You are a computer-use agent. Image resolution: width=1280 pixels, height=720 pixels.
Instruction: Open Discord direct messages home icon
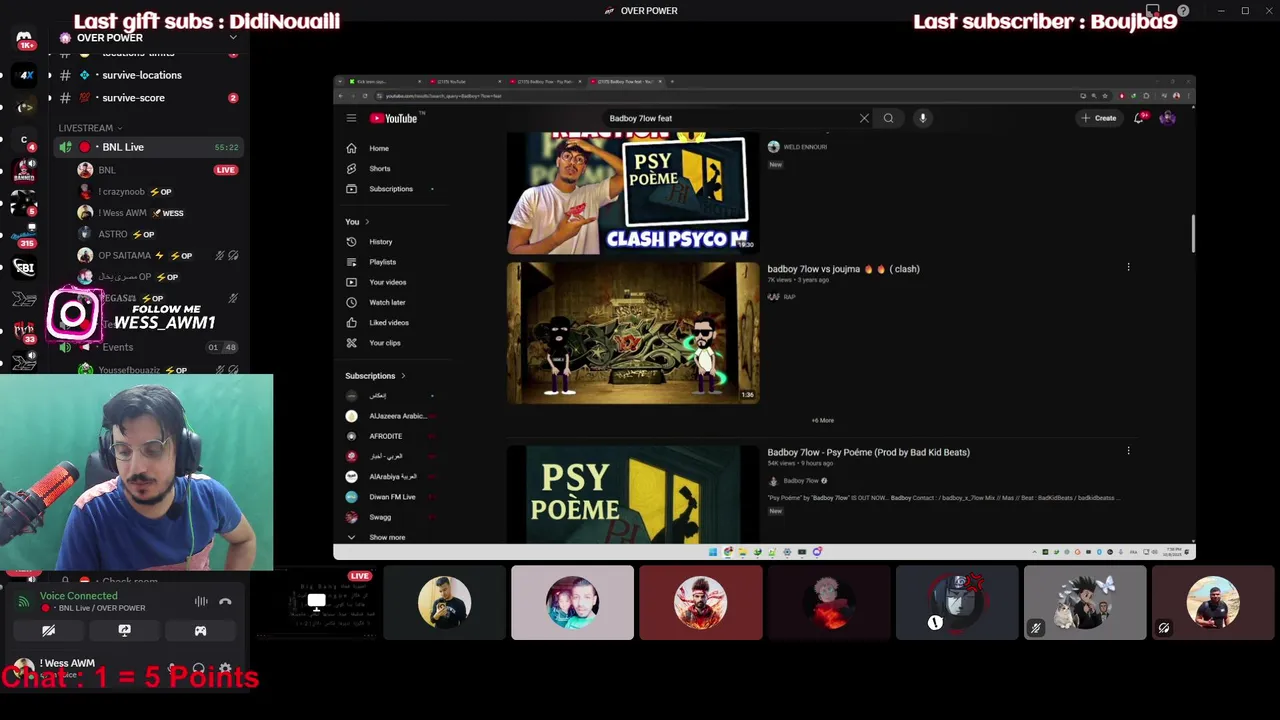(25, 40)
